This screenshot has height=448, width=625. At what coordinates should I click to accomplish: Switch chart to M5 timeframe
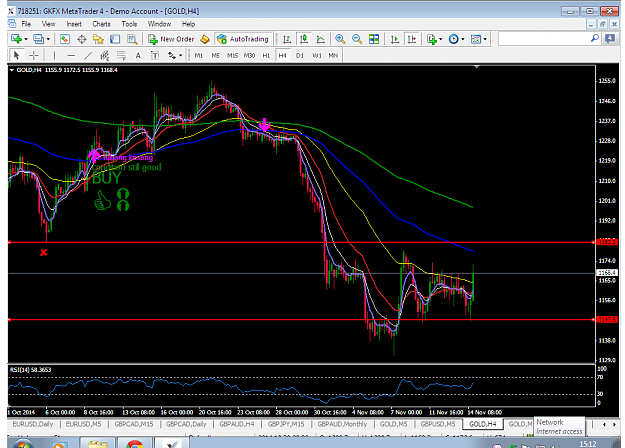(x=215, y=55)
